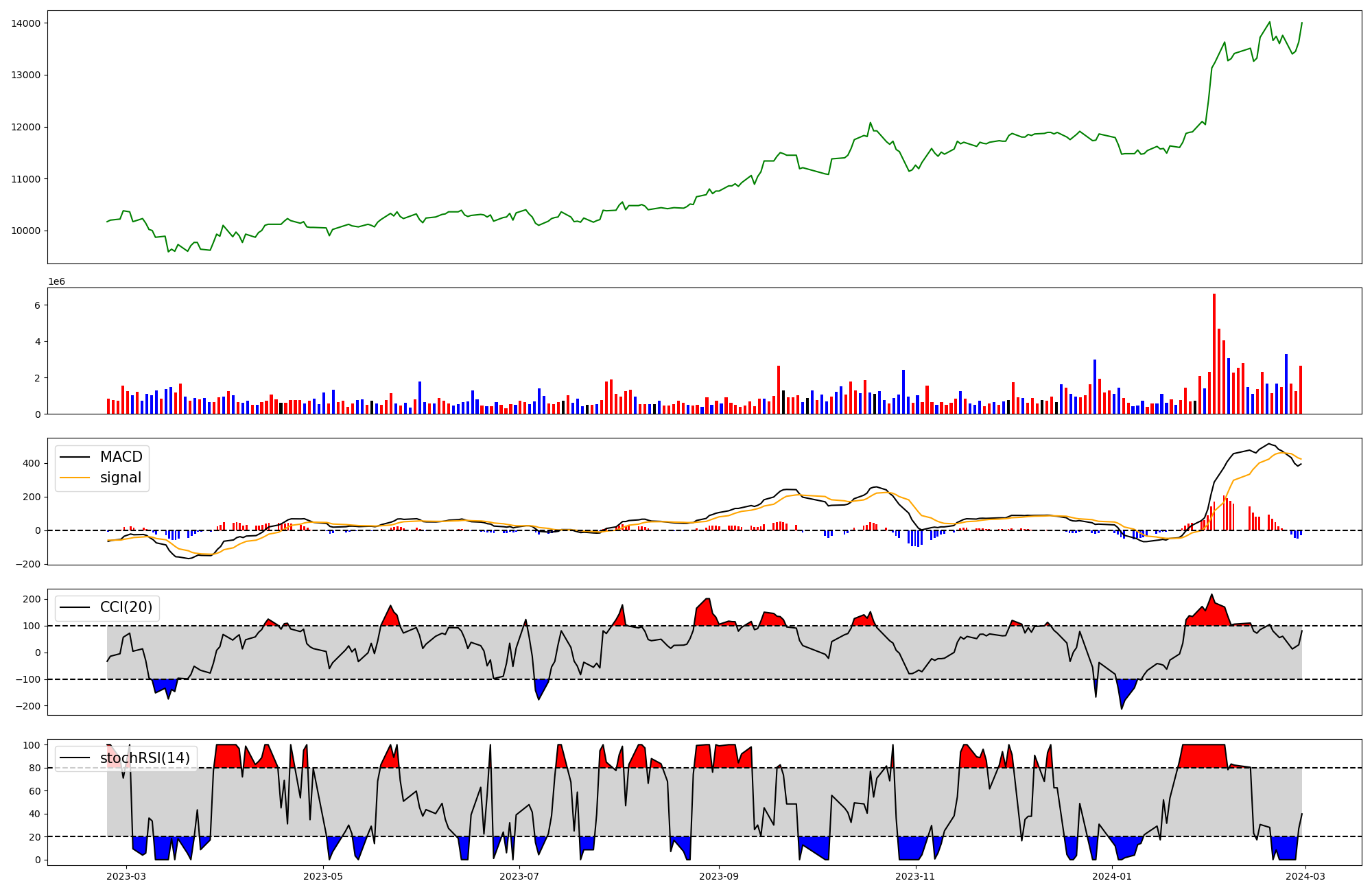Select the 2023-09 x-axis date label
Viewport: 1372px width, 892px height.
coord(718,876)
